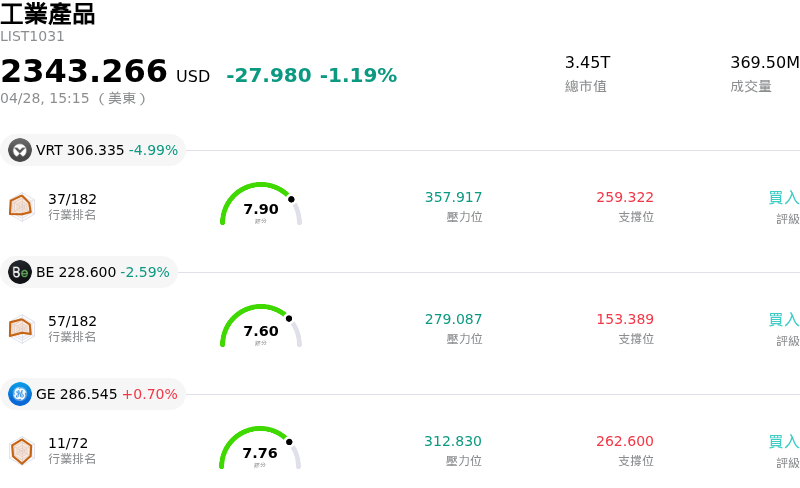Image resolution: width=800 pixels, height=488 pixels.
Task: Click the VRT 7.90 score gauge
Action: [x=260, y=206]
